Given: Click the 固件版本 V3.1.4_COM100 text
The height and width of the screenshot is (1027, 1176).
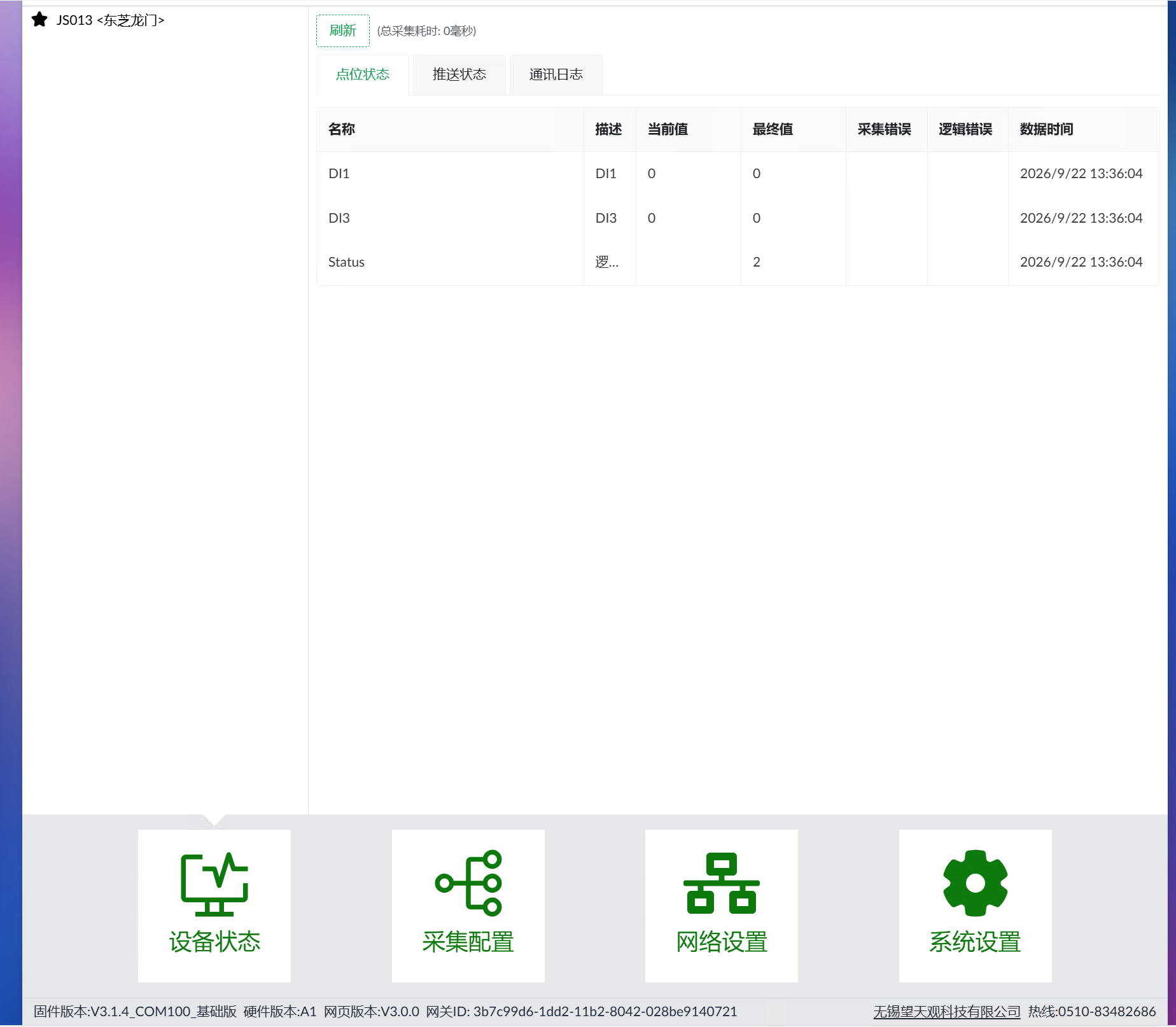Looking at the screenshot, I should (x=135, y=1012).
